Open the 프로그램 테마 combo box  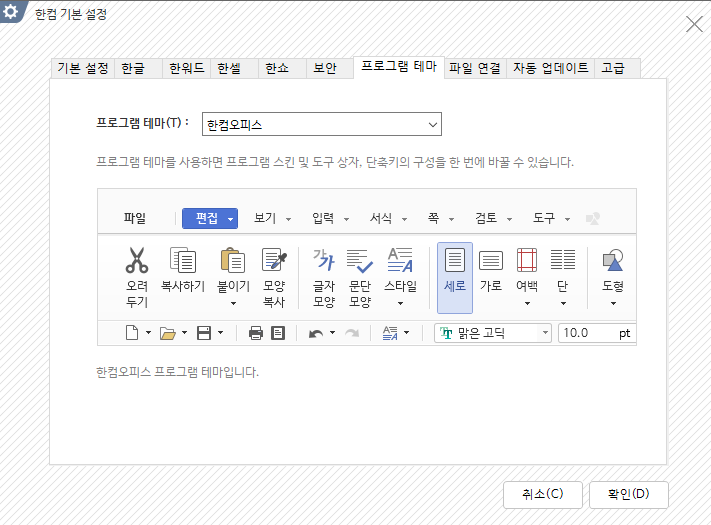coord(321,124)
